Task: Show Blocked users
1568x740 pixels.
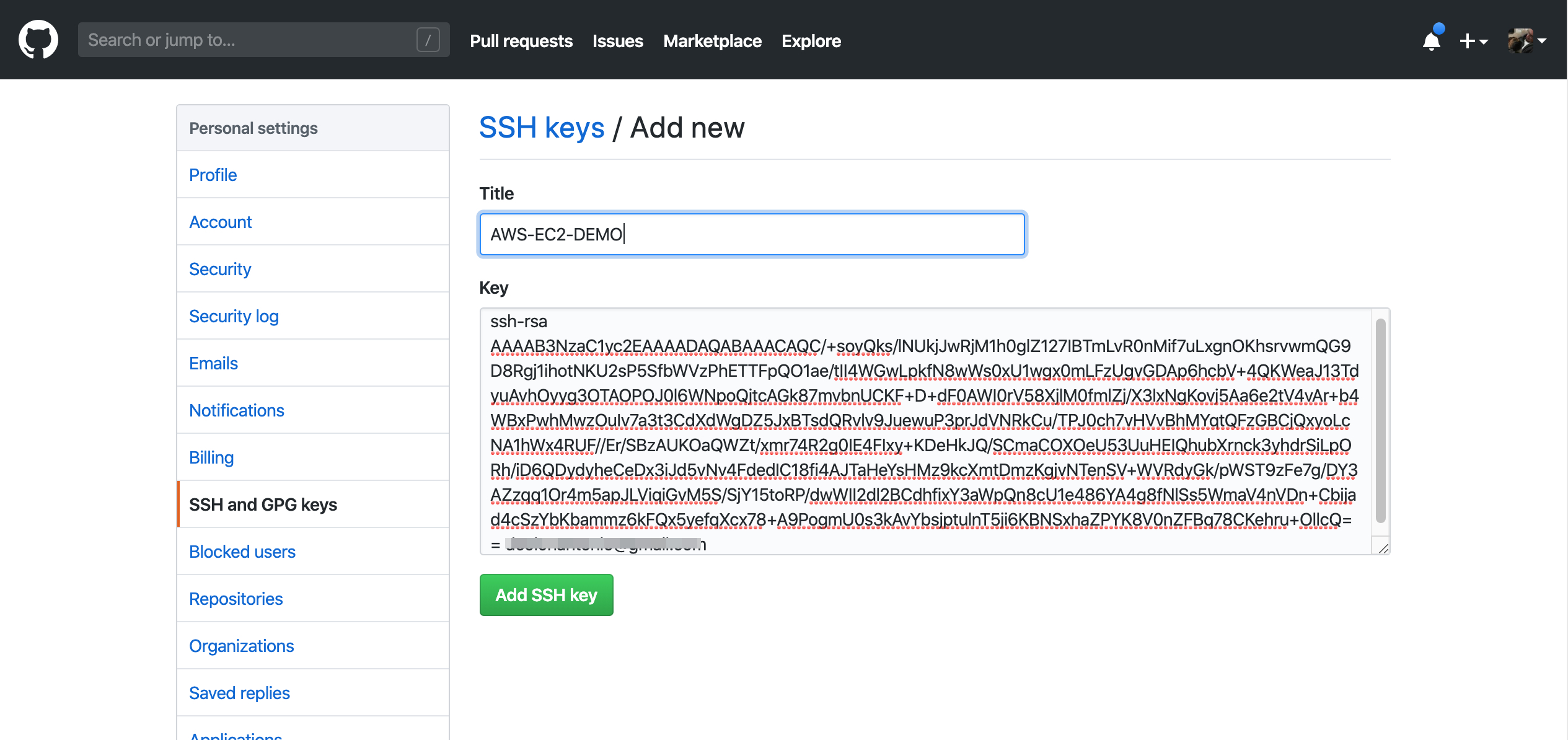Action: 242,552
